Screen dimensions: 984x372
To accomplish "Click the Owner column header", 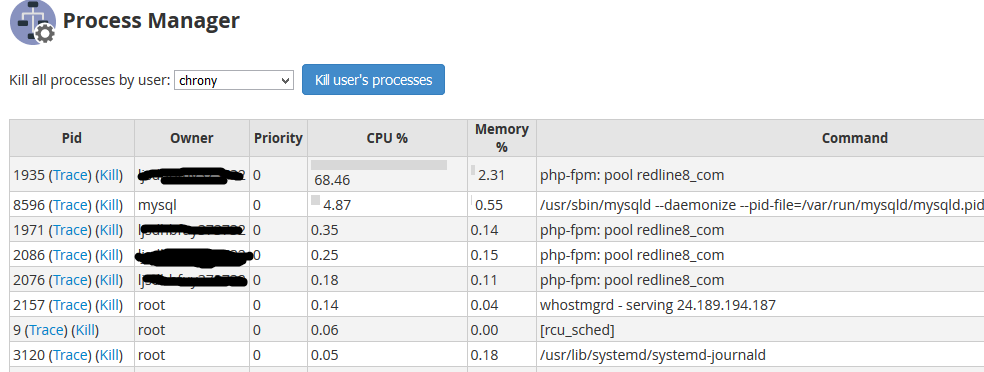I will tap(192, 138).
